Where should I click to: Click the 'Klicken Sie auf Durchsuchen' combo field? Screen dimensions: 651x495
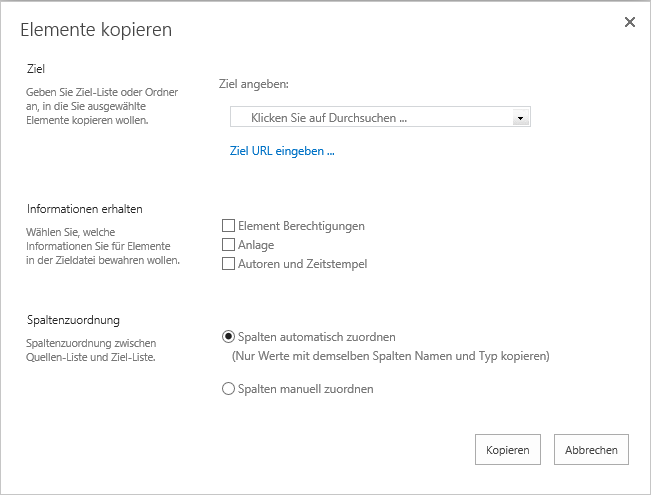point(370,118)
